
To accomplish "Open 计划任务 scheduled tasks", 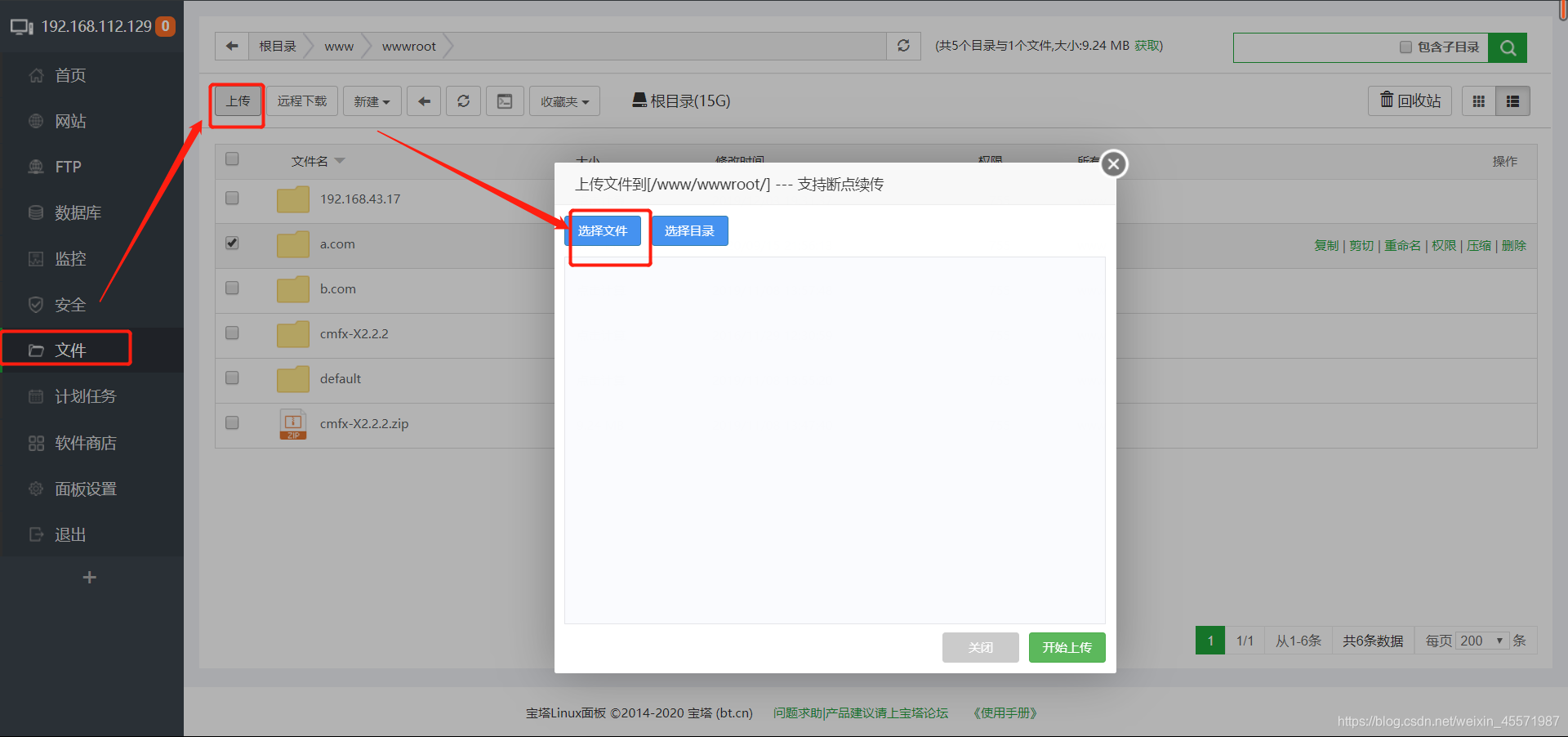I will (x=85, y=396).
